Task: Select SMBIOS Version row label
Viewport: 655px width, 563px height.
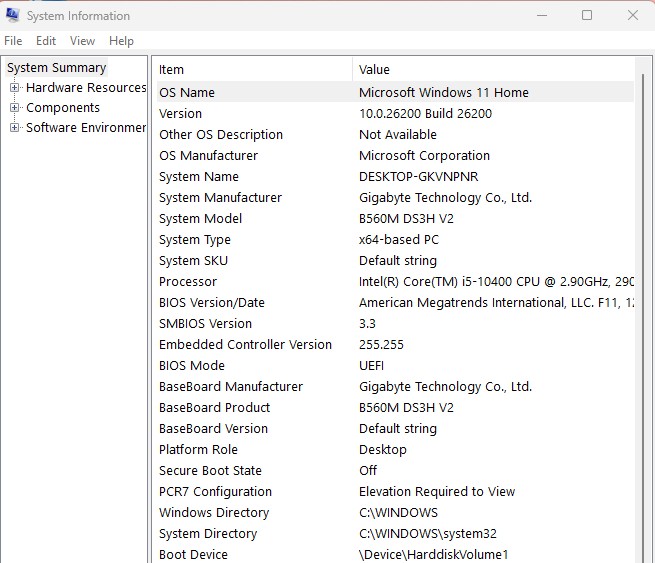Action: click(205, 324)
